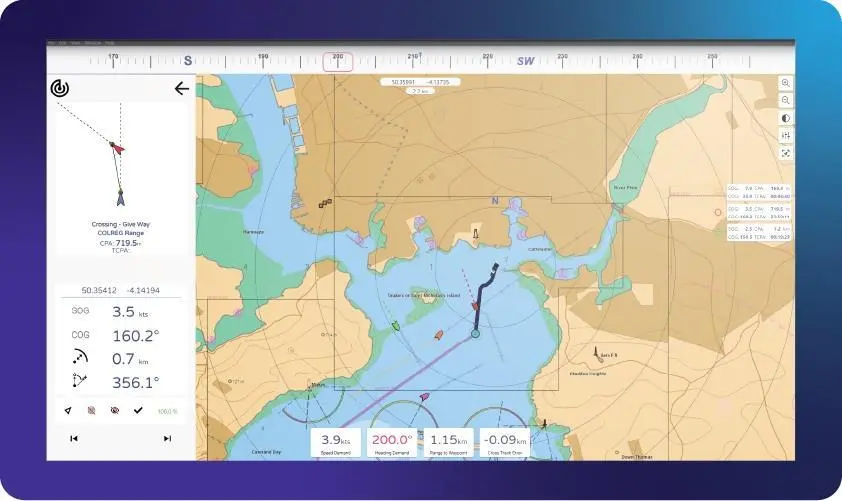Click the red target in the COLREG diagram
This screenshot has height=501, width=842.
tap(117, 148)
